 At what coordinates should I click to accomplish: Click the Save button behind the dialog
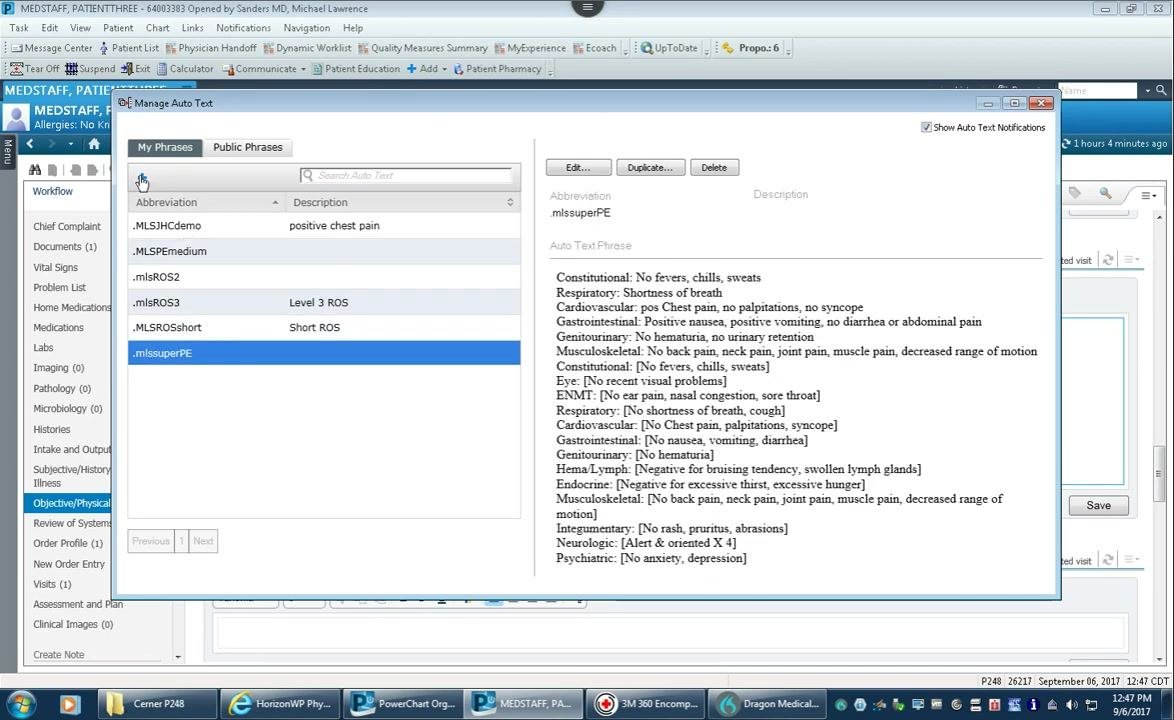(1098, 506)
